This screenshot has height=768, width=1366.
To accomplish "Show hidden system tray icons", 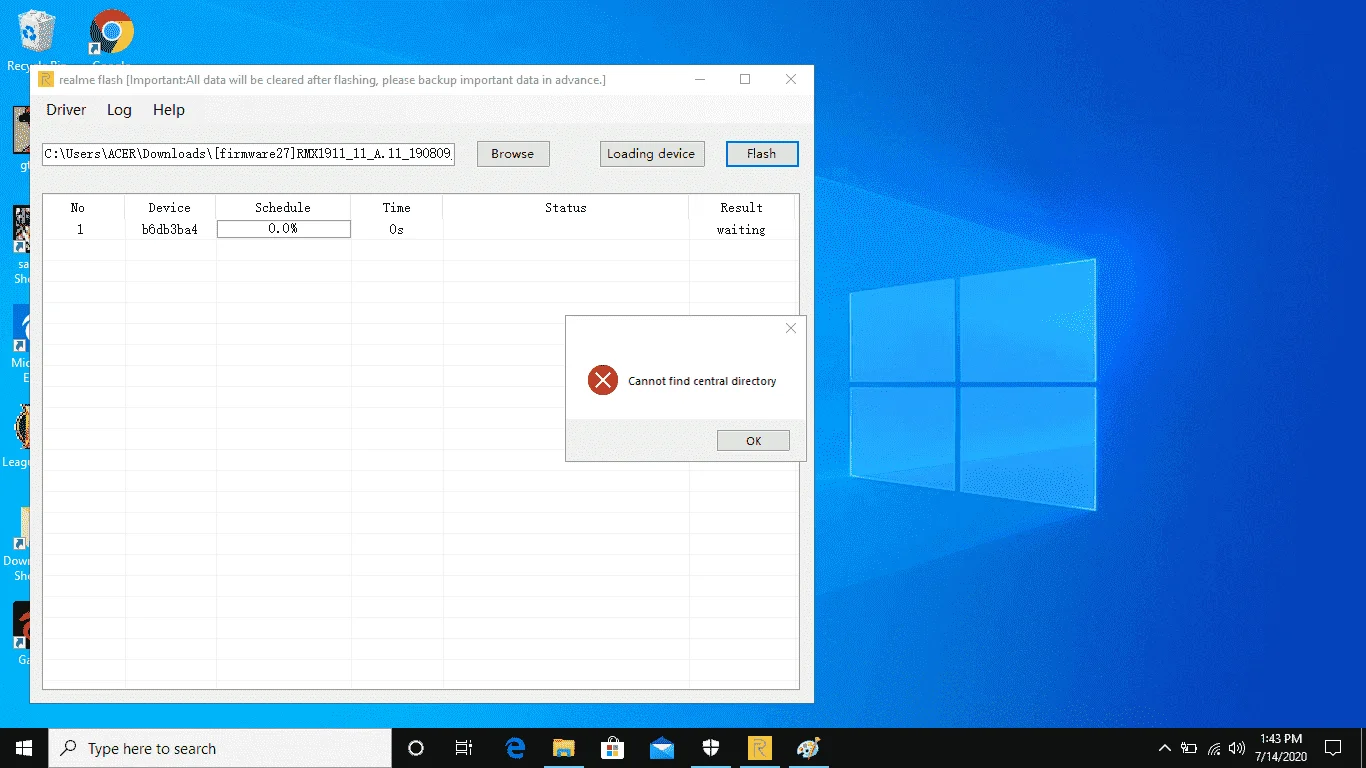I will tap(1164, 748).
